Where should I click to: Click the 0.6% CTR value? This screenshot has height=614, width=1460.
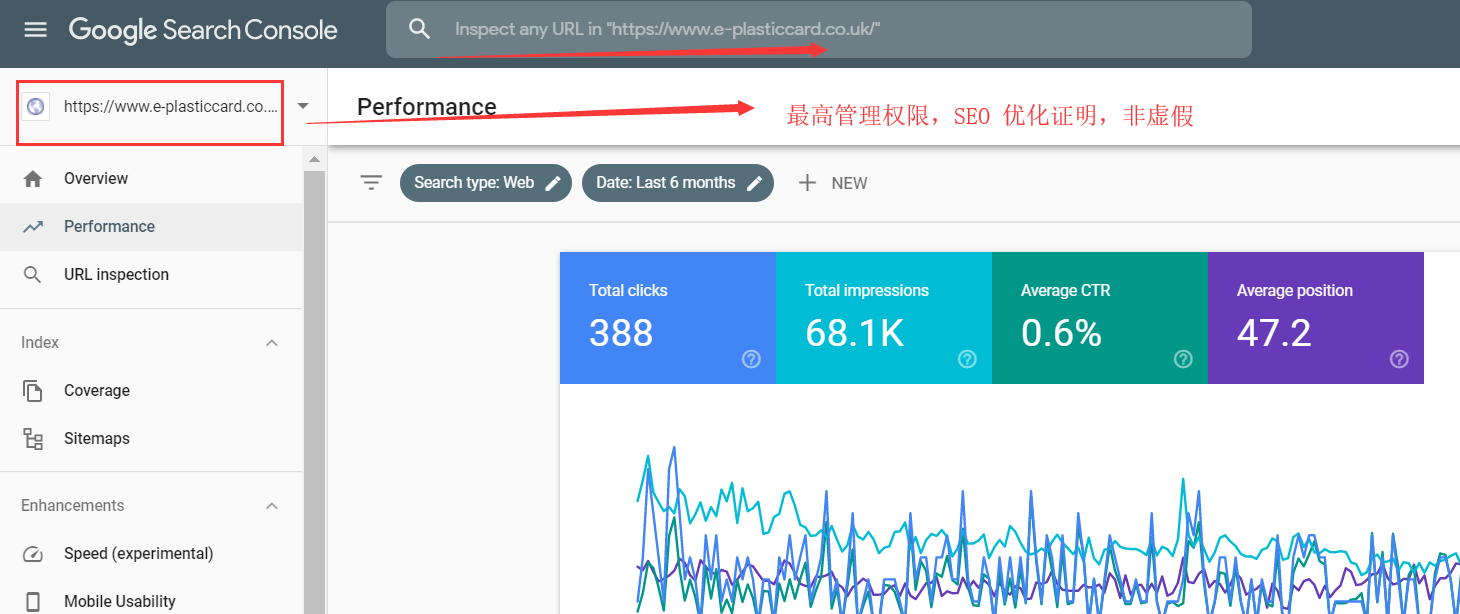1061,333
